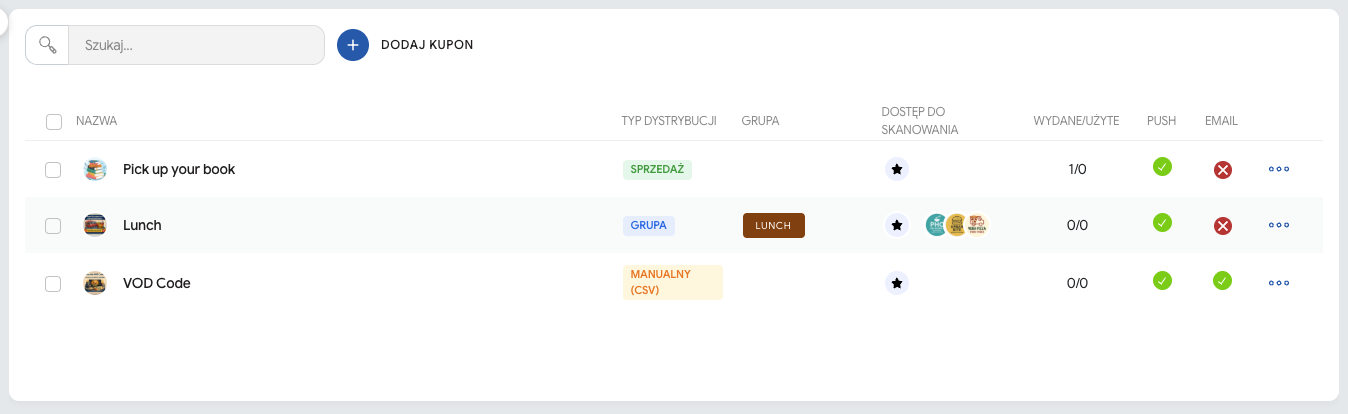Open the VOD Code coupon name

(157, 283)
